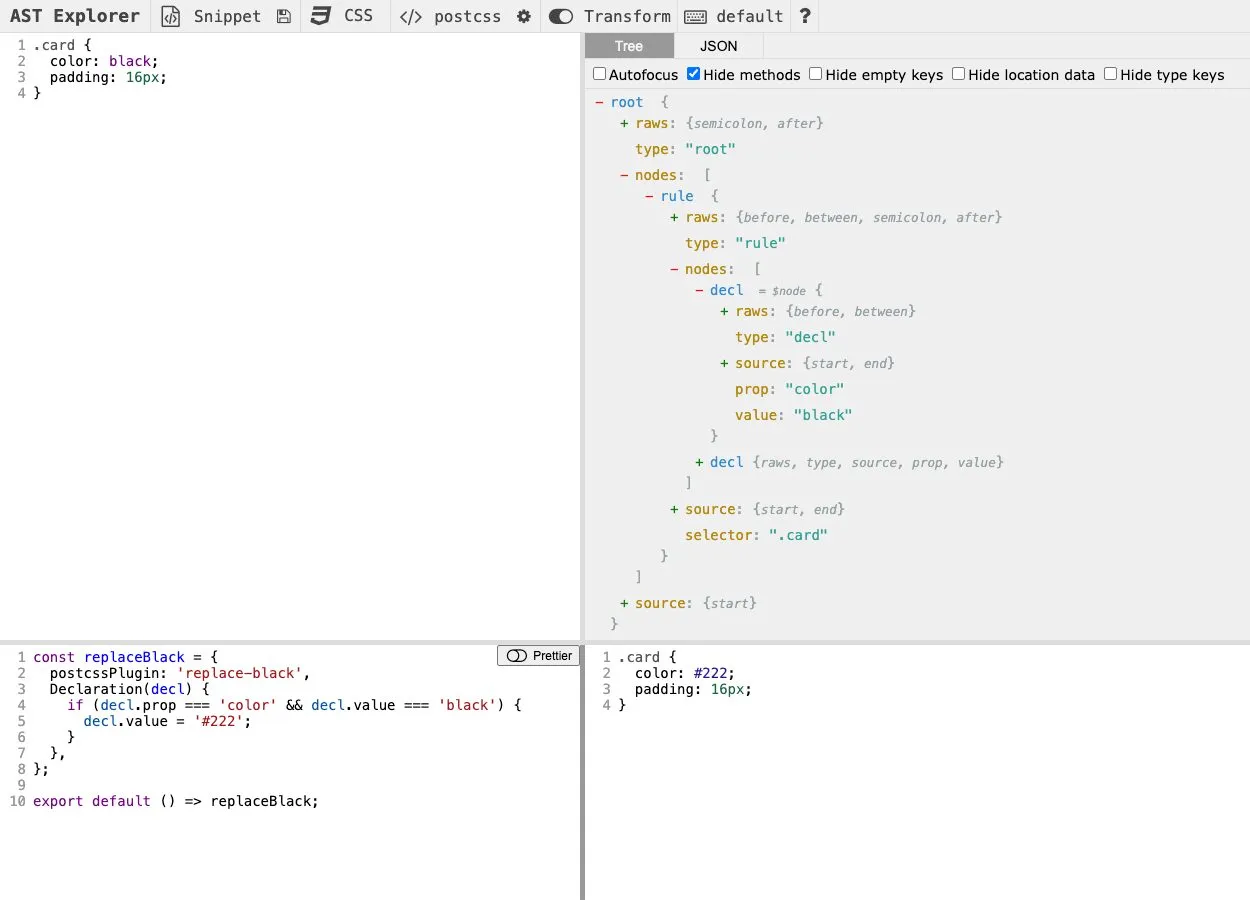Open the Snippet menu
The width and height of the screenshot is (1250, 900).
[227, 16]
